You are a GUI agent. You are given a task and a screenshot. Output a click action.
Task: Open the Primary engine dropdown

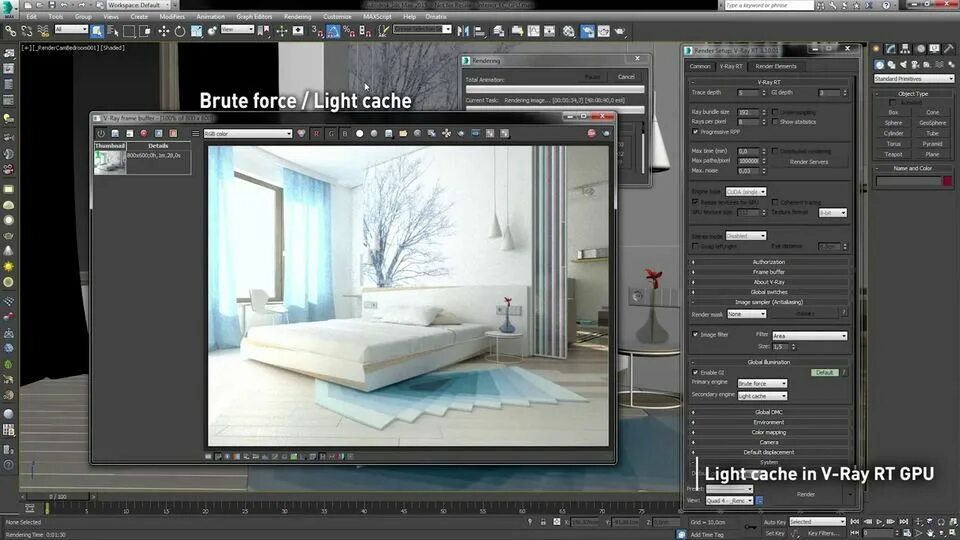[762, 383]
